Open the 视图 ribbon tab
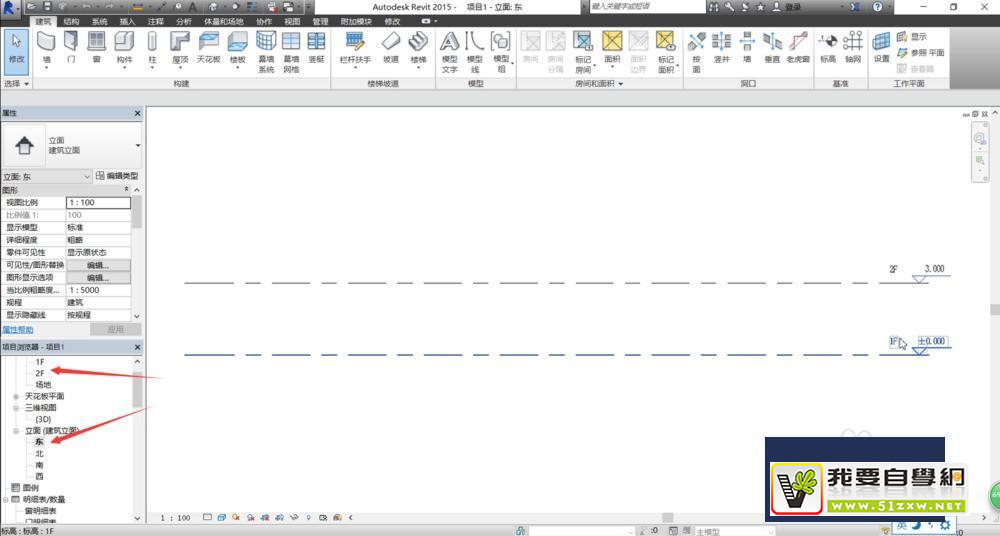The height and width of the screenshot is (536, 1000). [x=292, y=21]
